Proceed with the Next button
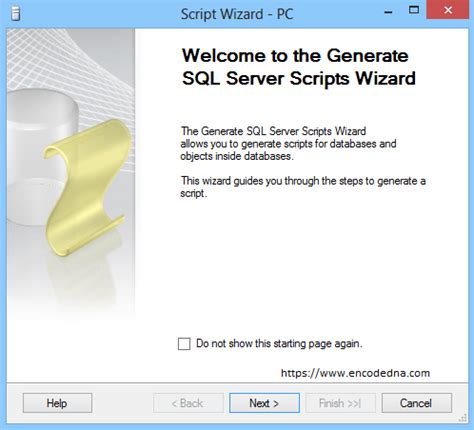Image resolution: width=474 pixels, height=430 pixels. click(x=264, y=403)
